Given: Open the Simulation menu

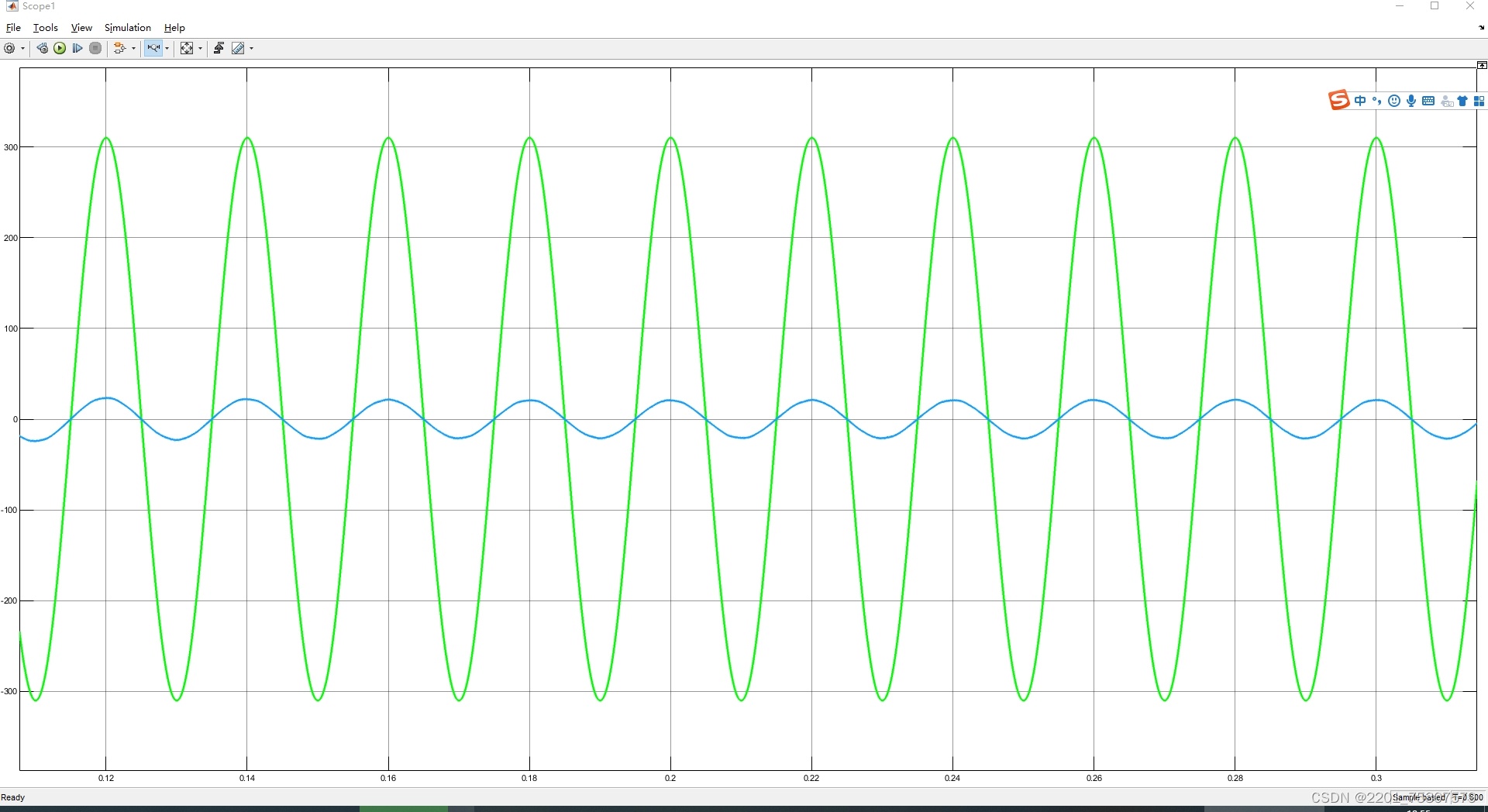Looking at the screenshot, I should click(x=128, y=28).
